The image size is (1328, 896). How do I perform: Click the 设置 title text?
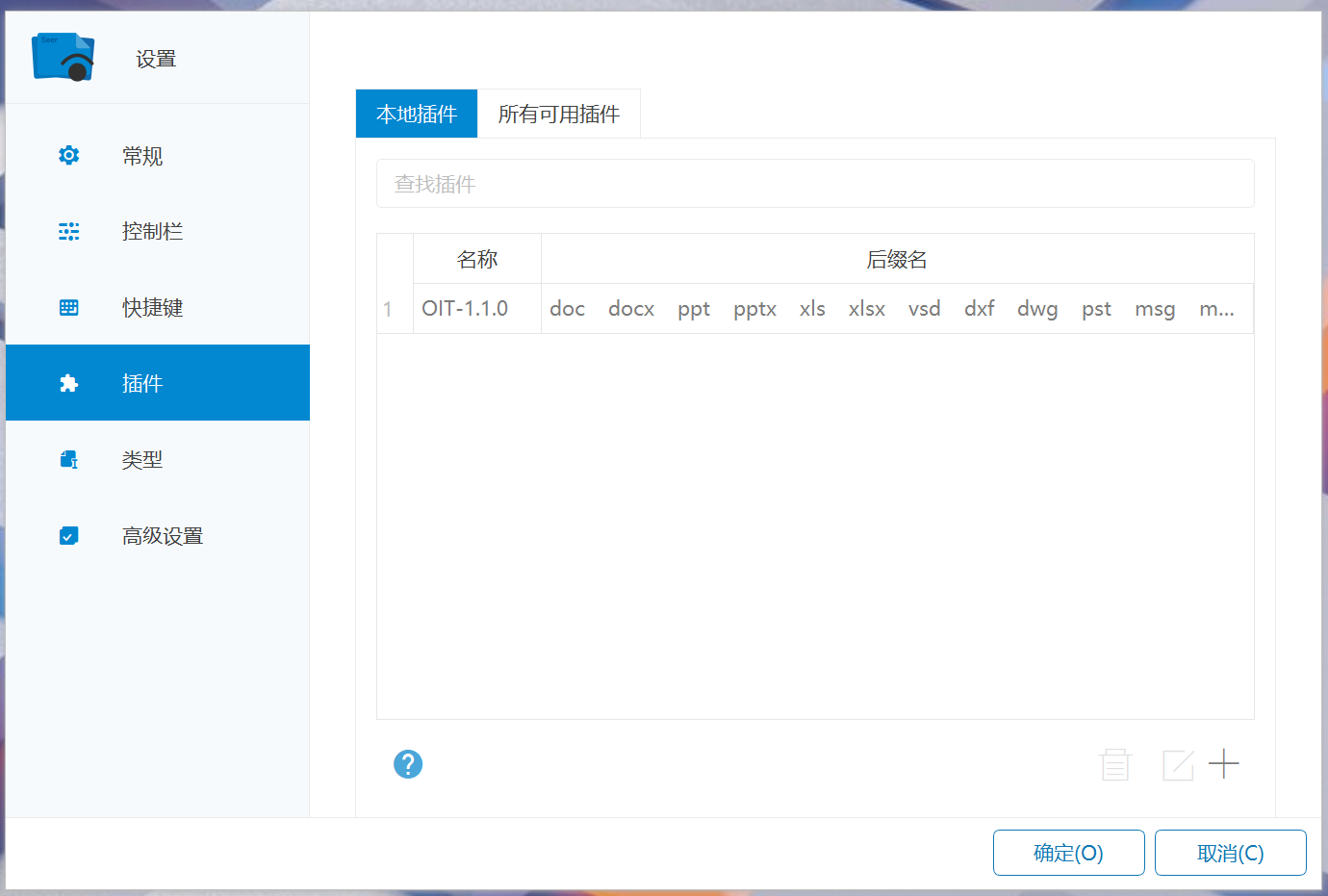pyautogui.click(x=156, y=59)
